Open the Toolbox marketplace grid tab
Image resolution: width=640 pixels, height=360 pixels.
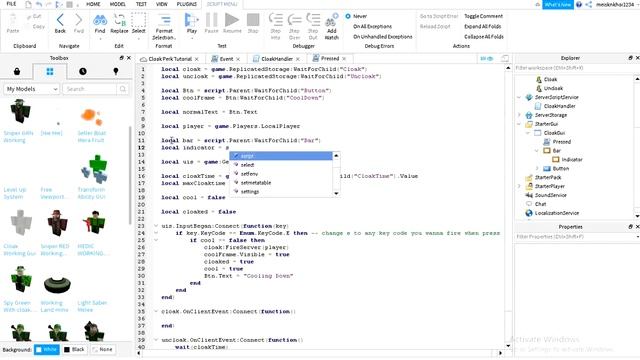50,71
